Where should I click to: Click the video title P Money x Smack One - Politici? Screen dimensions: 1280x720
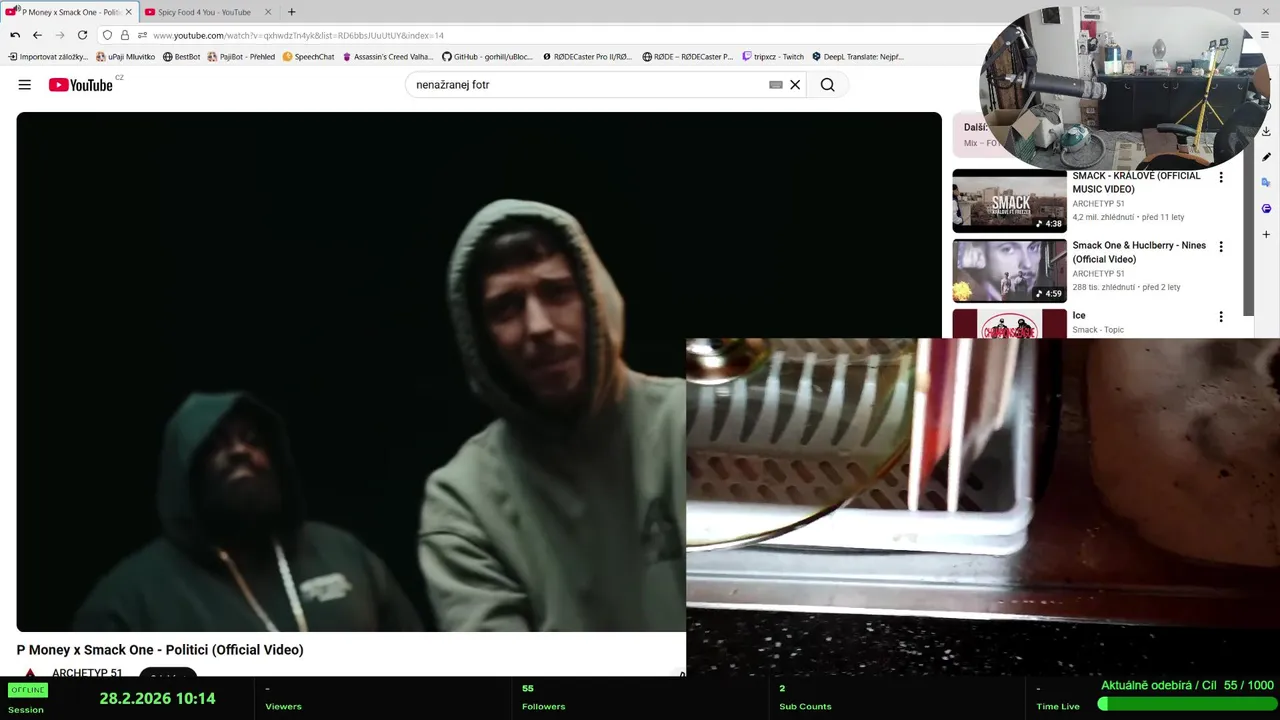click(160, 650)
